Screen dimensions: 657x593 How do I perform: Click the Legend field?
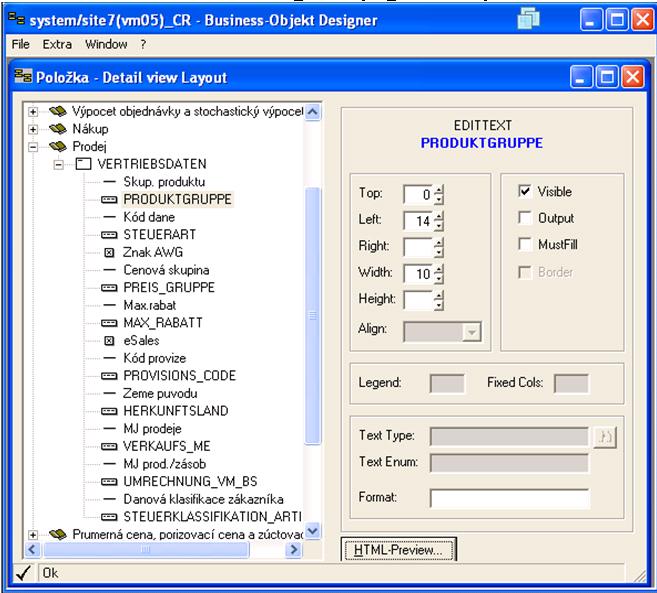(447, 383)
